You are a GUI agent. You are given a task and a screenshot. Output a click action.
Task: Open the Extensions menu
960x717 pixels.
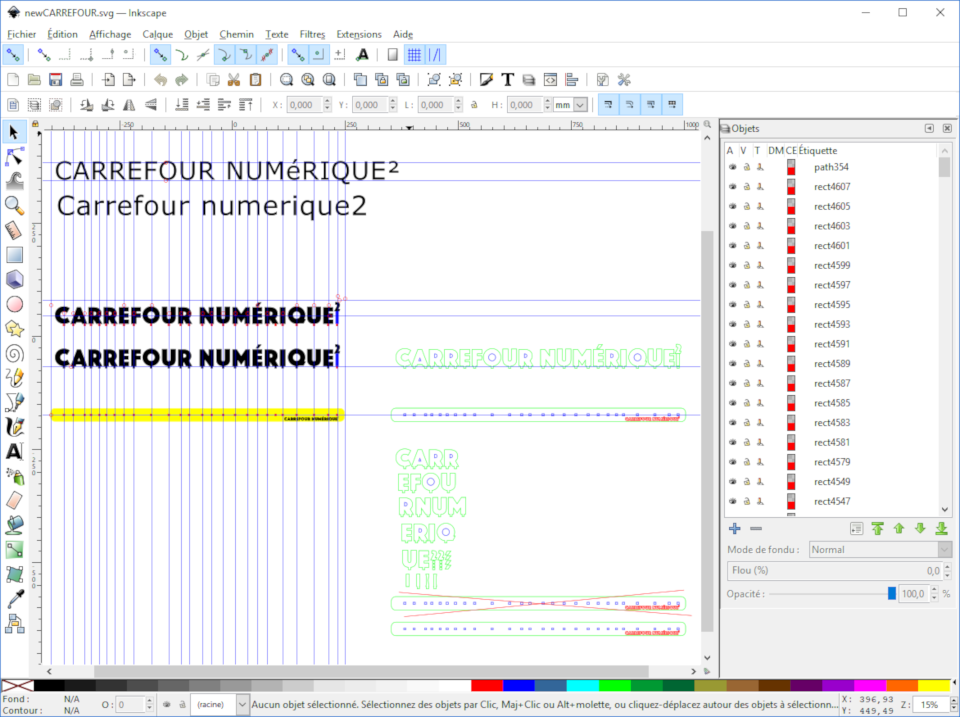pos(358,34)
